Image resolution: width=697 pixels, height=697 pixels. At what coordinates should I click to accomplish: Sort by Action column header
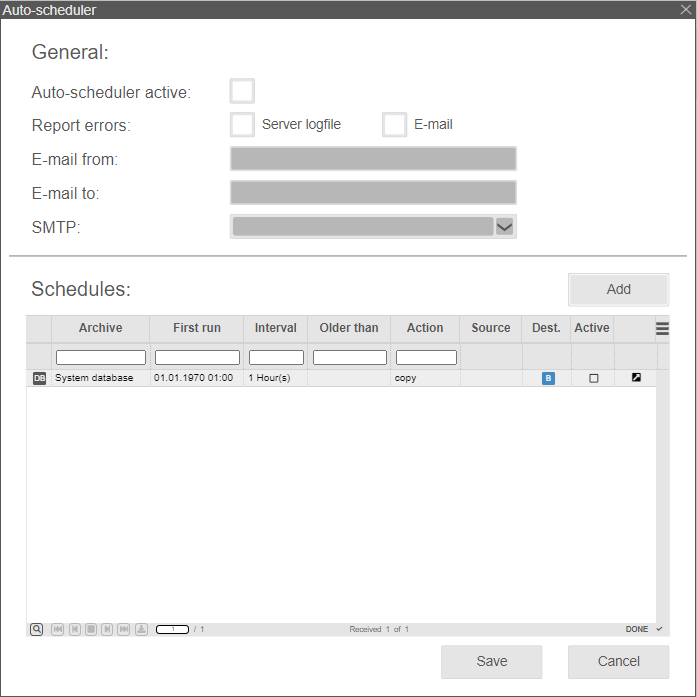click(425, 328)
